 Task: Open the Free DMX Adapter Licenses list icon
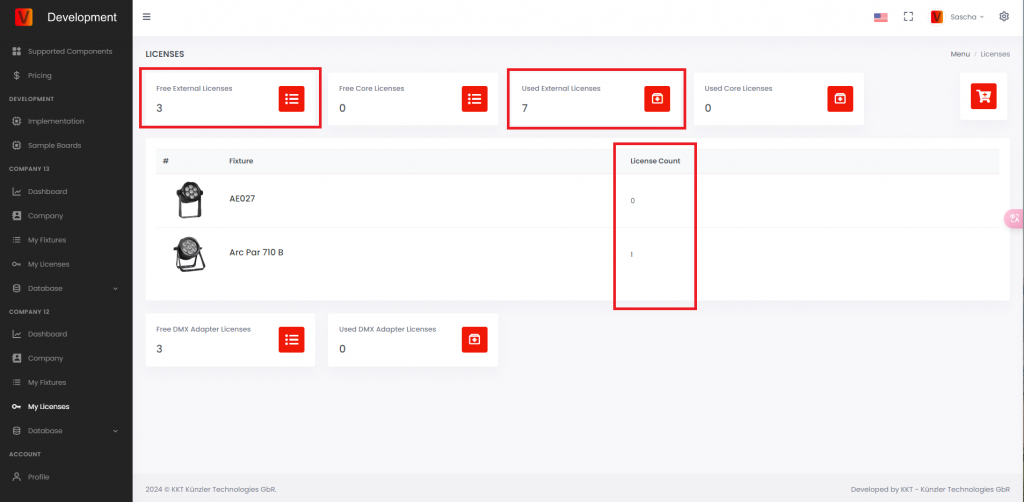click(x=291, y=339)
